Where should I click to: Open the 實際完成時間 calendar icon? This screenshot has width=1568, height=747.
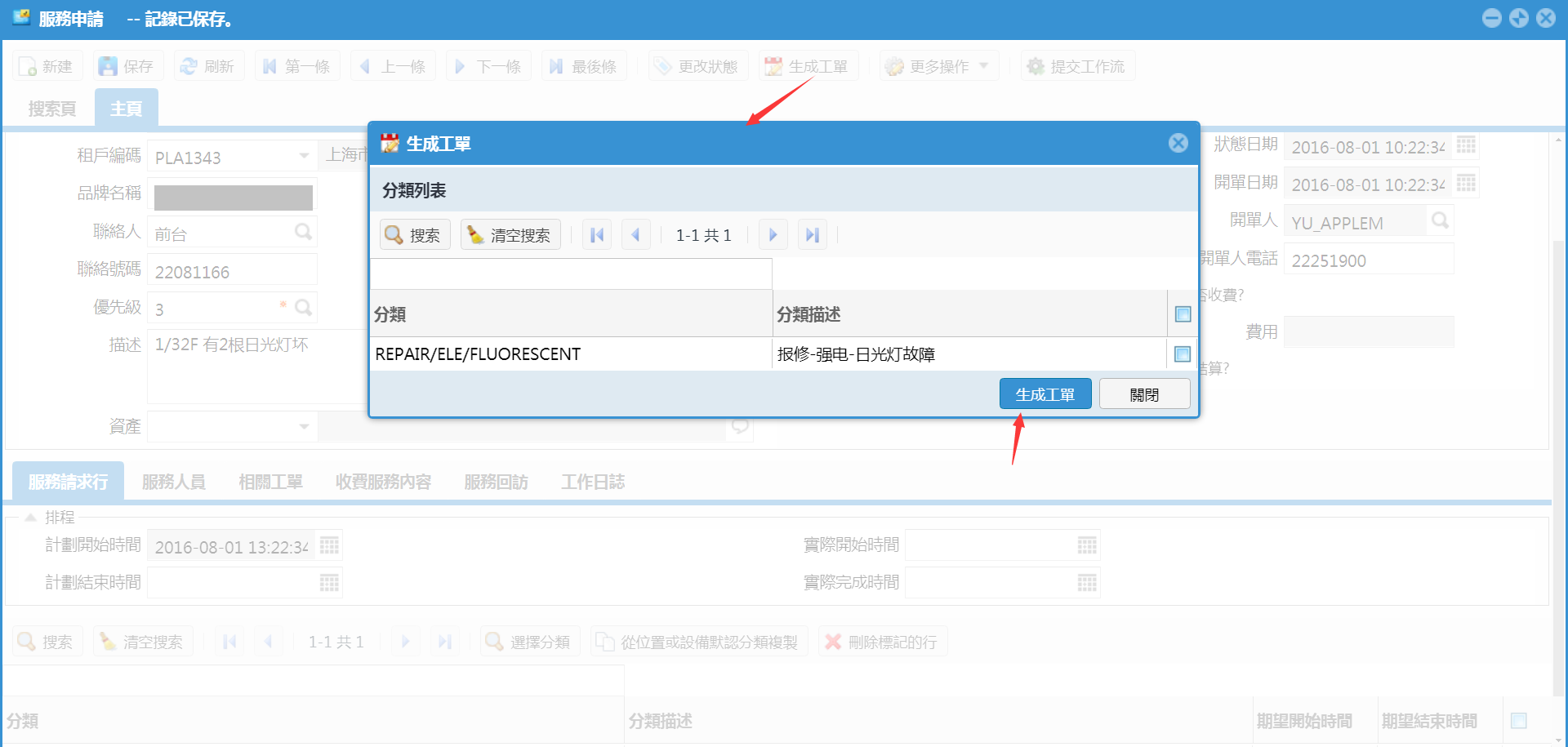click(x=1087, y=583)
